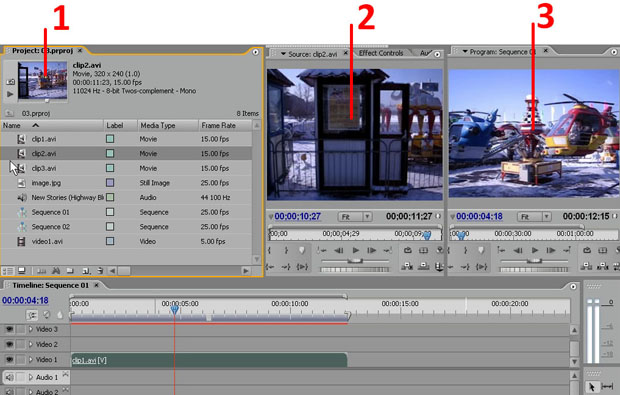620x395 pixels.
Task: Set In point in Source monitor
Action: pos(269,250)
